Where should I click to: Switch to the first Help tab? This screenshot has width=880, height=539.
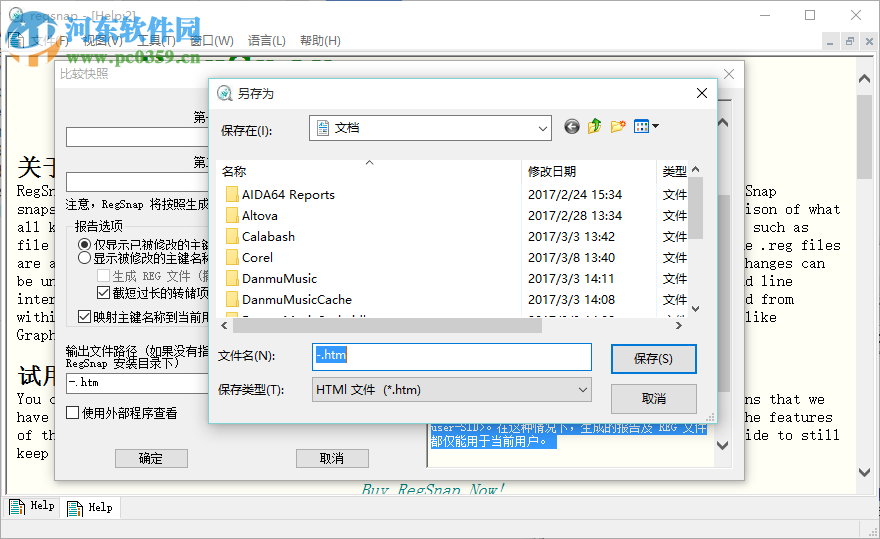[x=33, y=506]
